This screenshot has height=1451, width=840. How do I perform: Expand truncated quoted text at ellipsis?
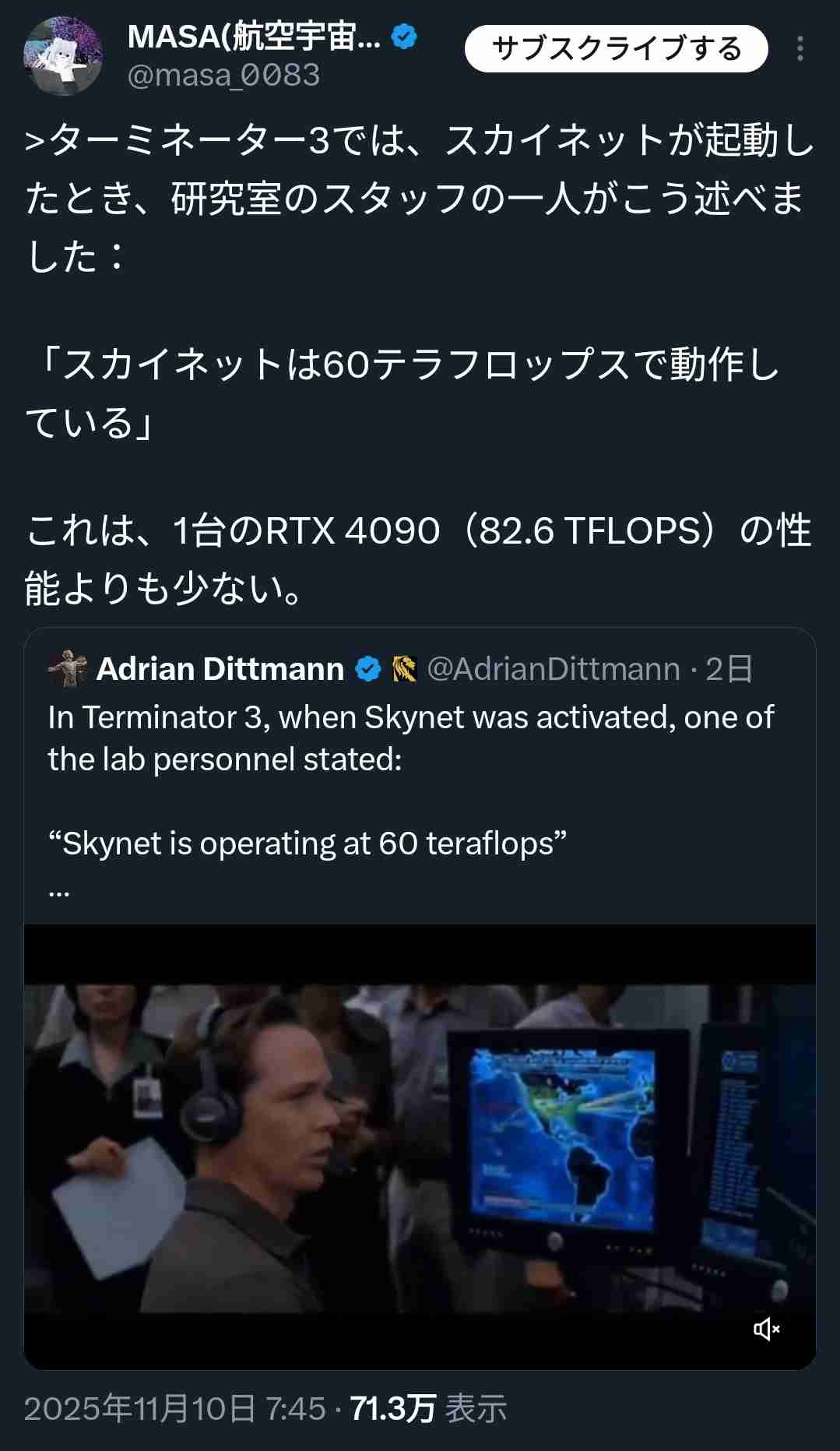(x=59, y=889)
